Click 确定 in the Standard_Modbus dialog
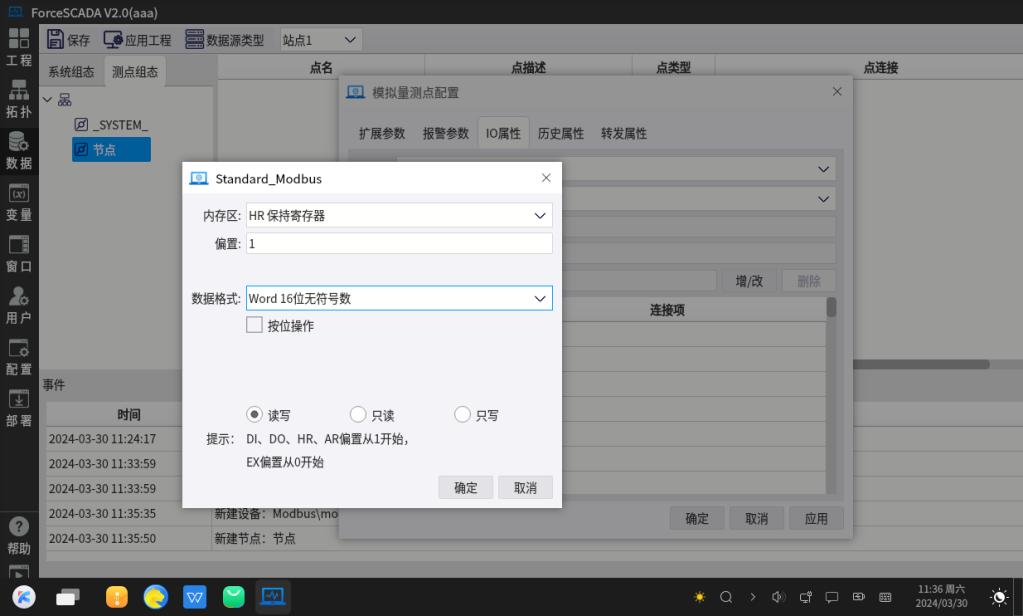 pyautogui.click(x=466, y=487)
